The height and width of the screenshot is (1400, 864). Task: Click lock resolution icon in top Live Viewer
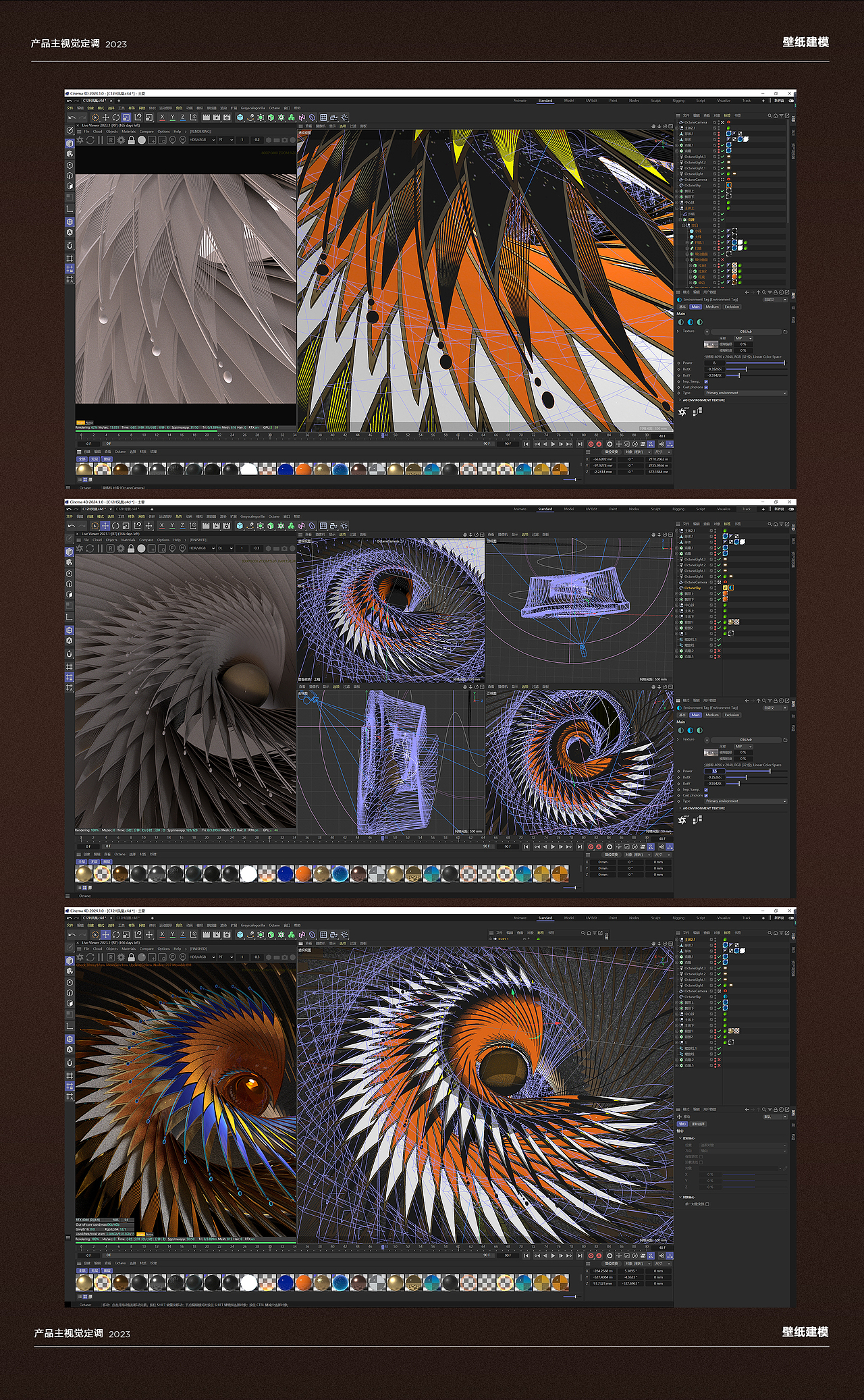[x=132, y=140]
